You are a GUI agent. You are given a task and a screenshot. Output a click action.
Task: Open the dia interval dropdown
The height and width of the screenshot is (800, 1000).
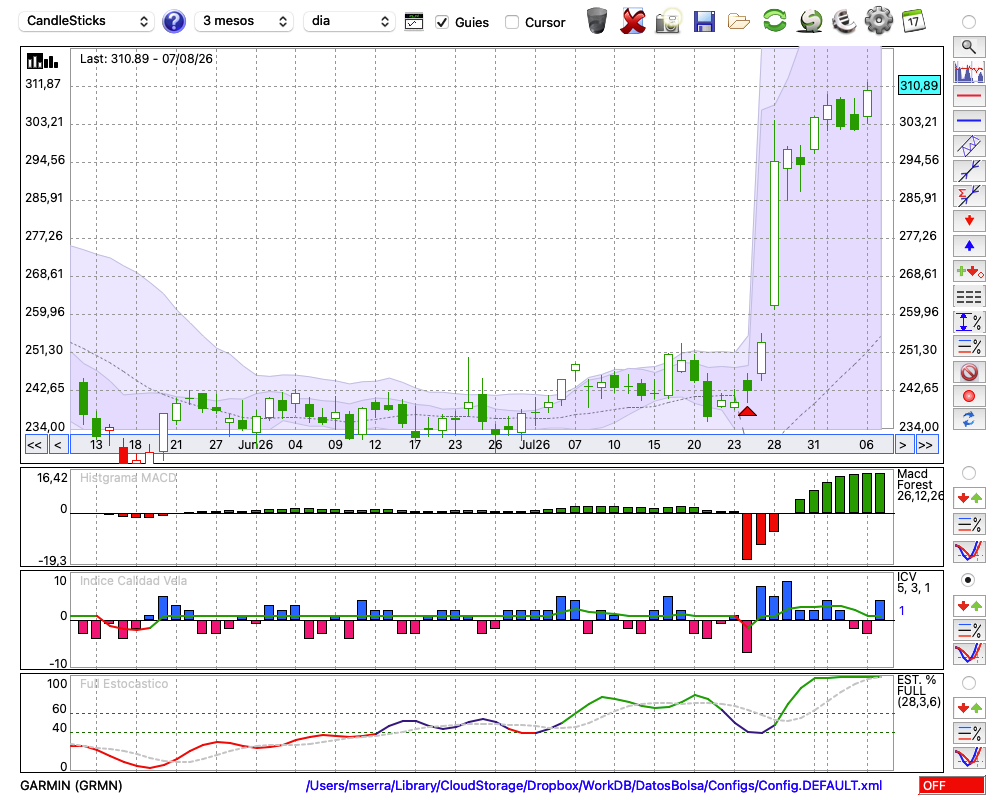pyautogui.click(x=349, y=21)
